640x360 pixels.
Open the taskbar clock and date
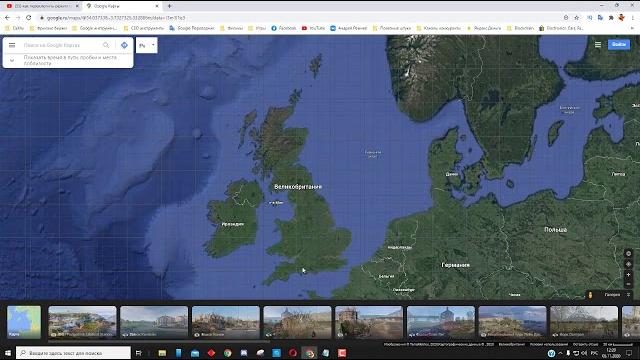click(x=612, y=353)
